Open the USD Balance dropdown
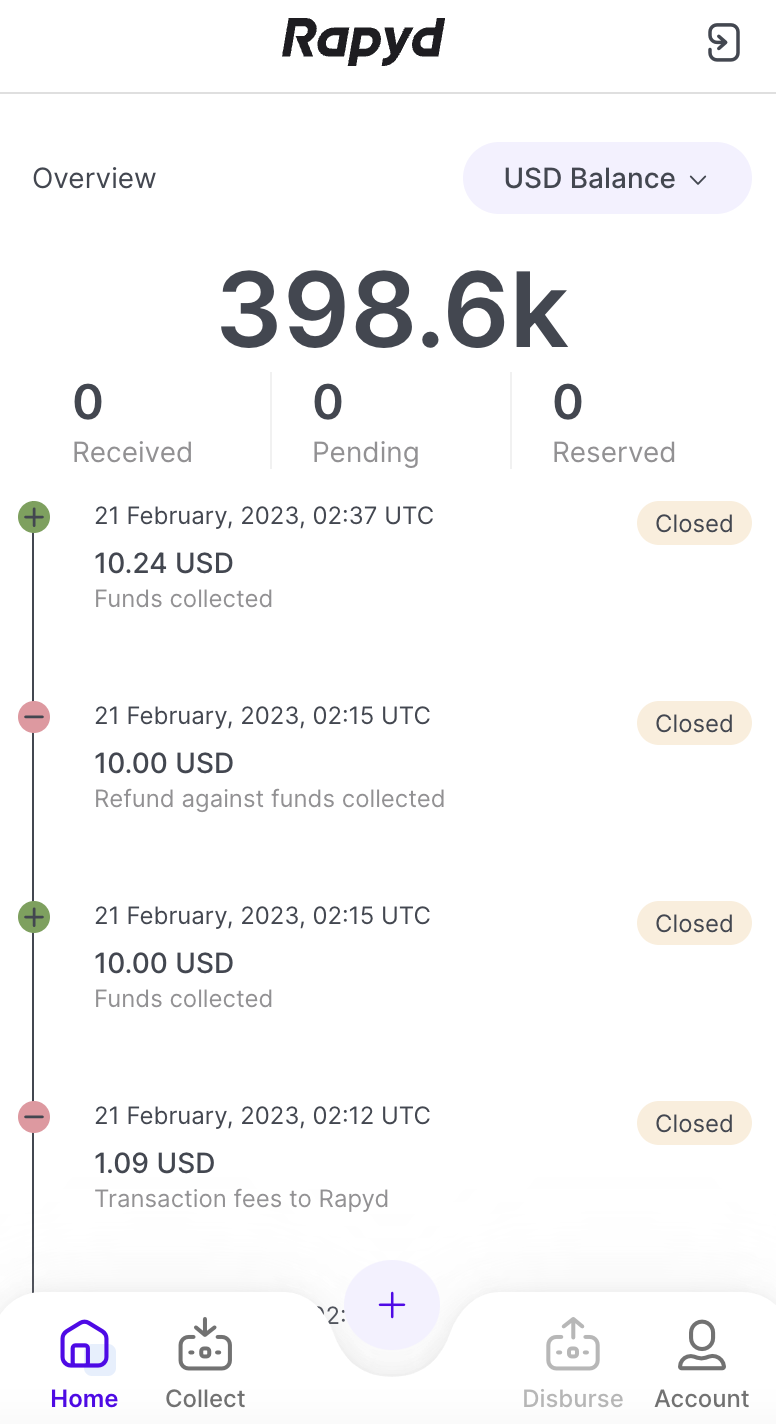 [606, 179]
